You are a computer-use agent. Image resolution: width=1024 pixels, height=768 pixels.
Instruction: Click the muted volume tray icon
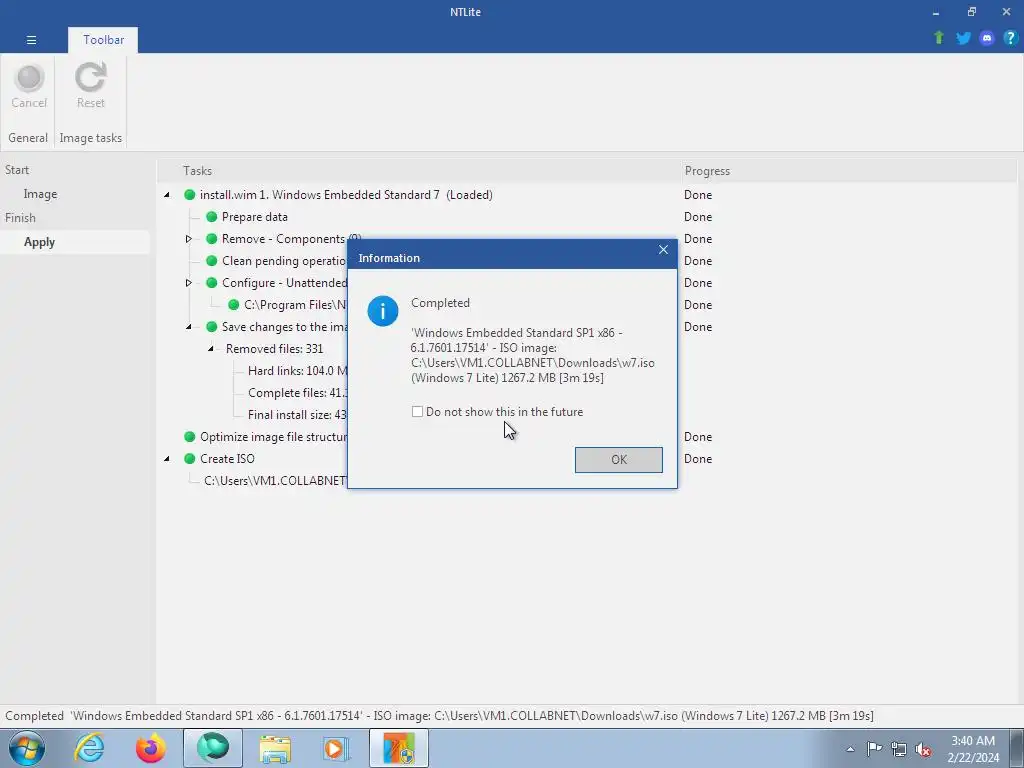tap(923, 748)
